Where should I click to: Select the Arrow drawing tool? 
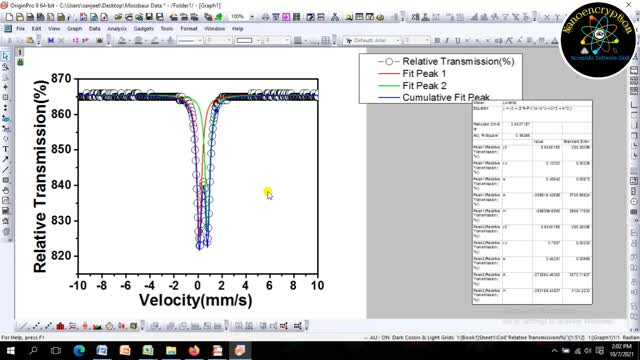click(x=5, y=160)
